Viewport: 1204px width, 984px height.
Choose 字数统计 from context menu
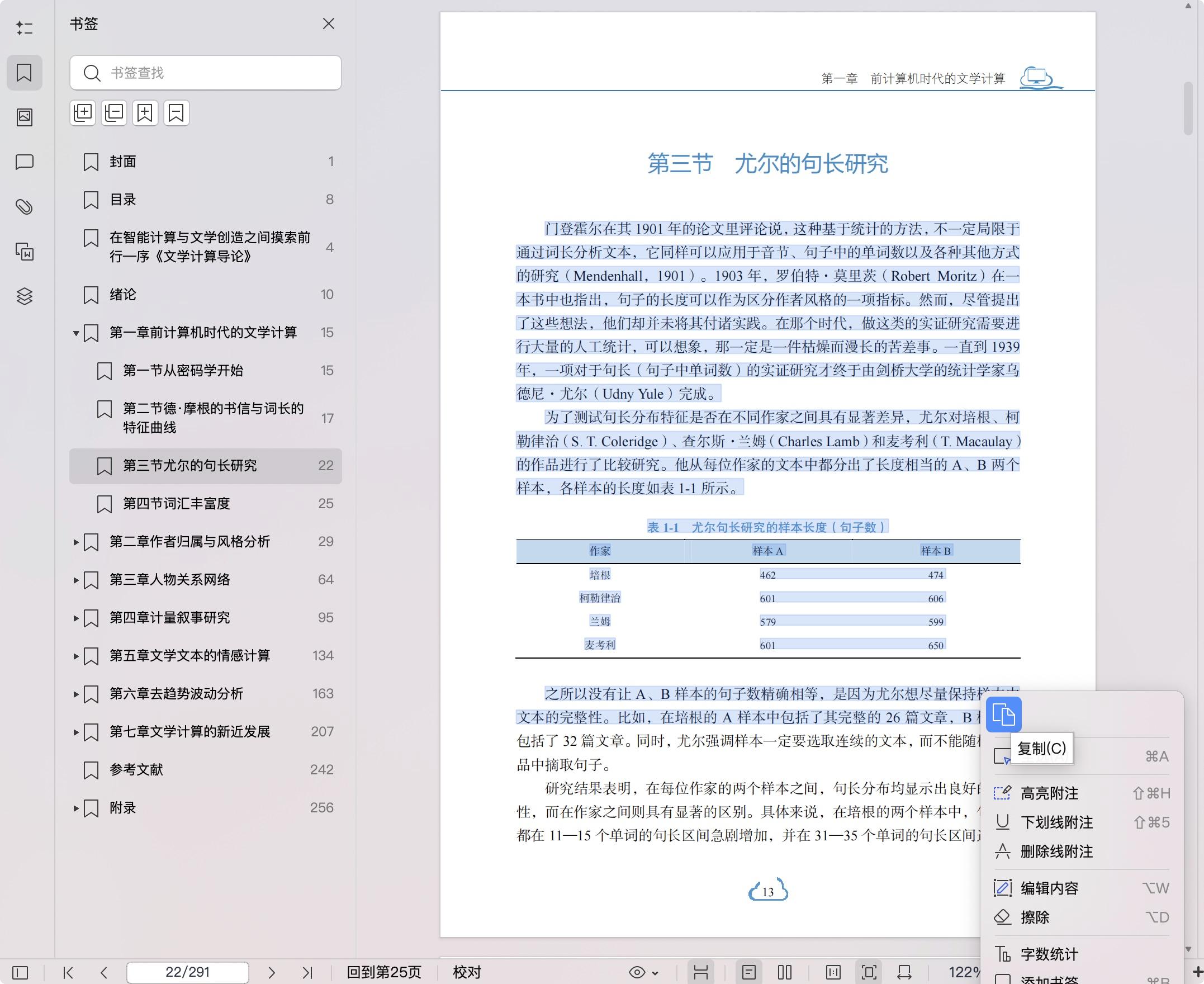pyautogui.click(x=1082, y=954)
